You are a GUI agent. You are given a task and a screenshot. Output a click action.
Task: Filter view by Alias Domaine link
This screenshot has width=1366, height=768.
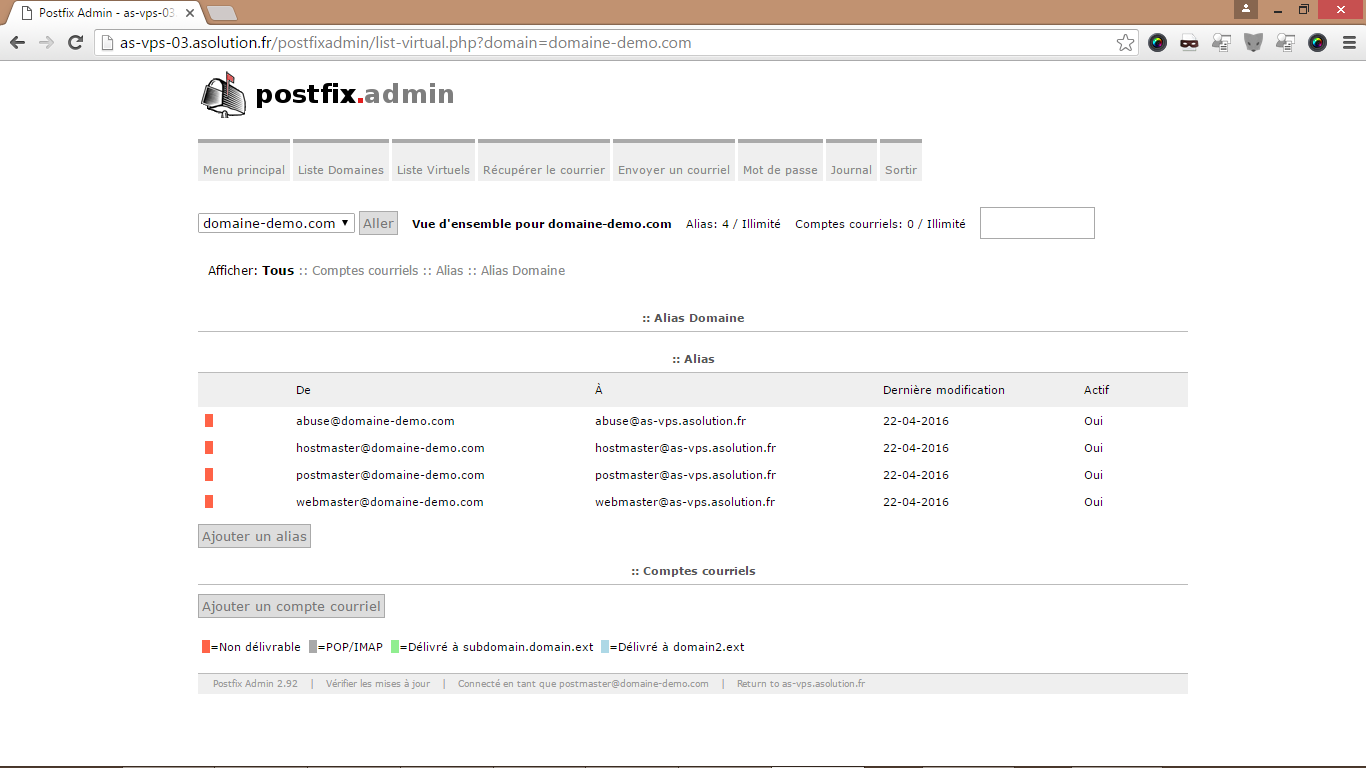pyautogui.click(x=522, y=271)
